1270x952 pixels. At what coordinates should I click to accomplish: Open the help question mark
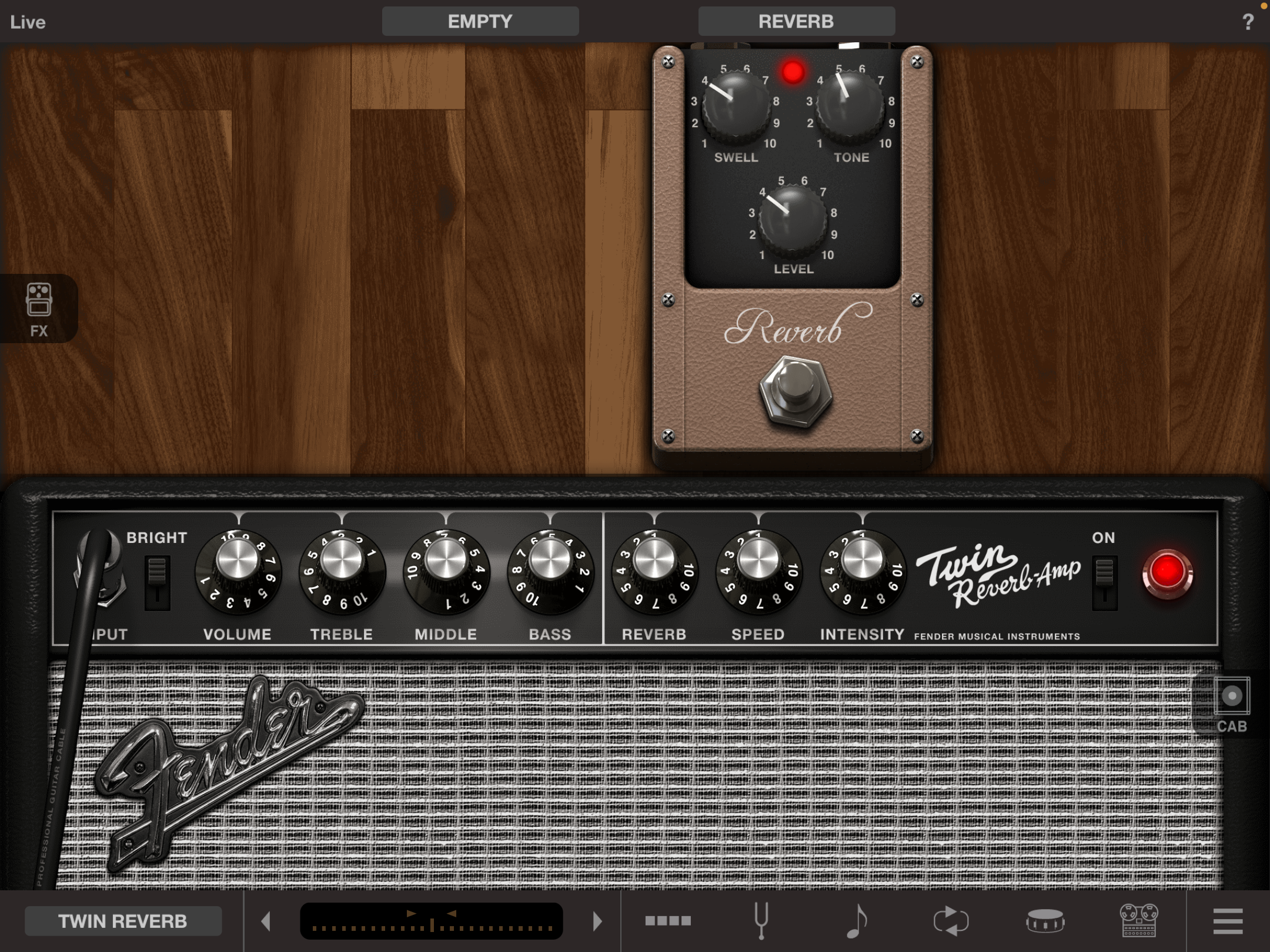1248,22
